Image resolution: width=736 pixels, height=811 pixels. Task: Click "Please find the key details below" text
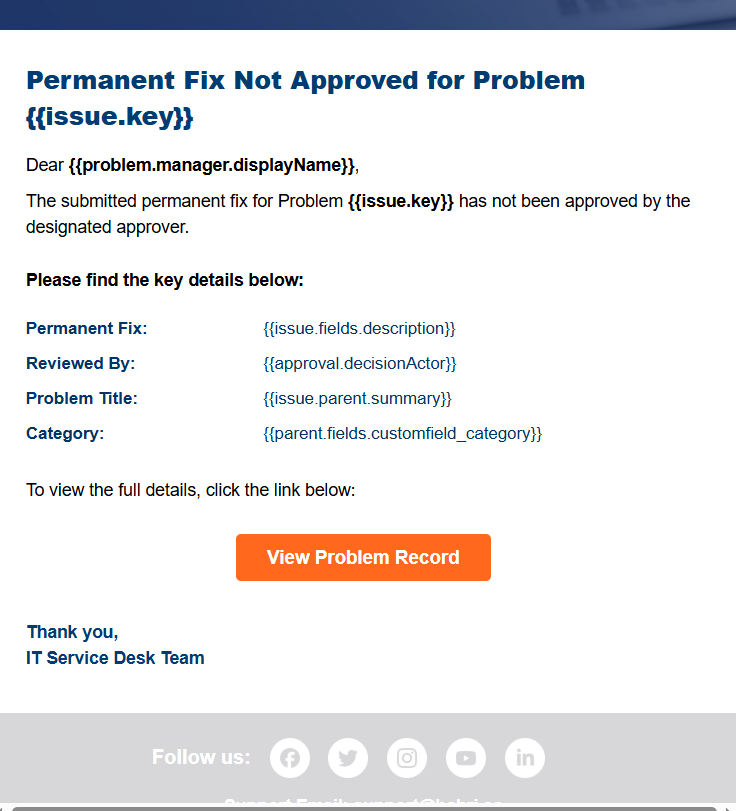pyautogui.click(x=165, y=280)
